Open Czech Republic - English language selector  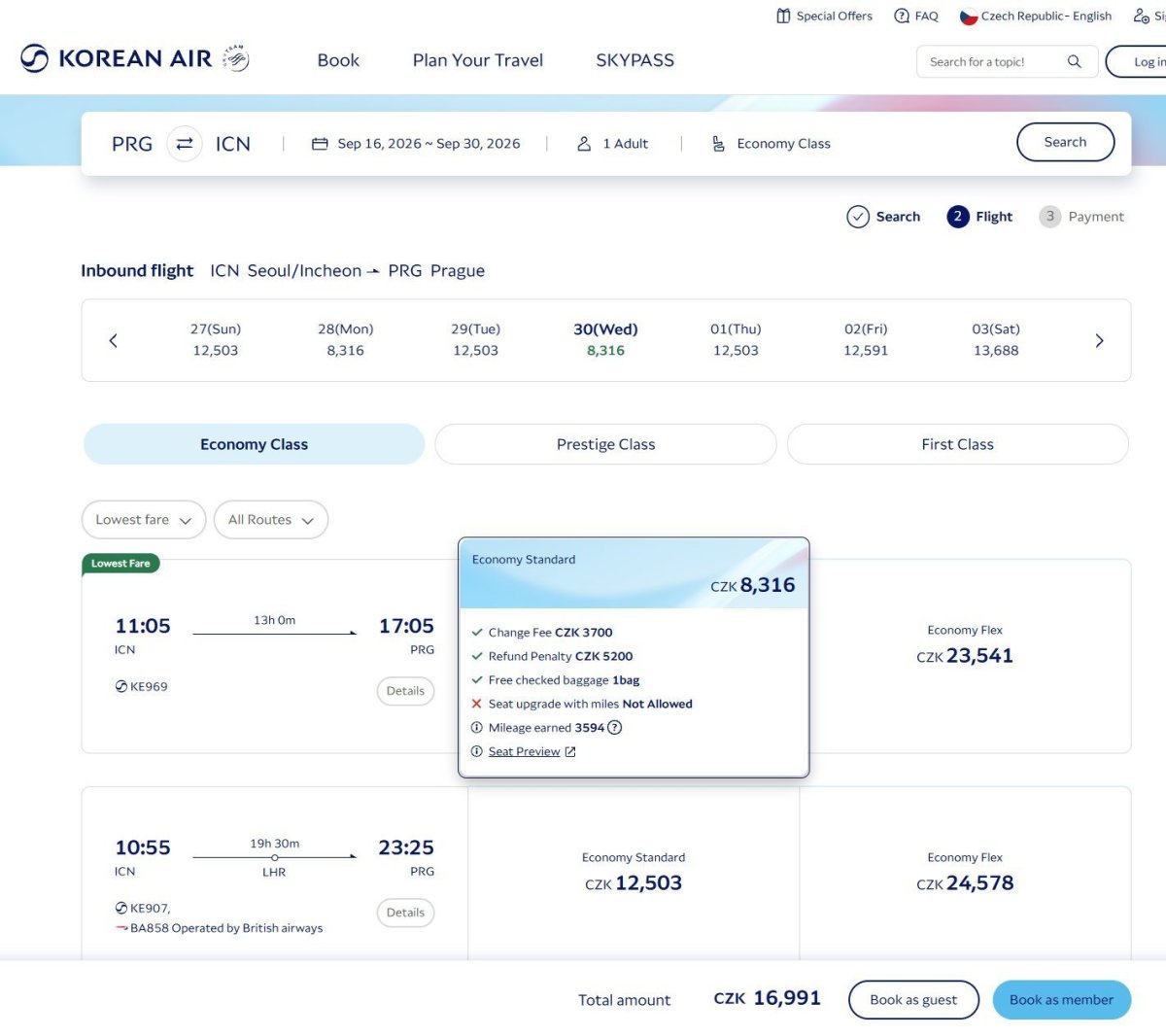coord(1036,17)
